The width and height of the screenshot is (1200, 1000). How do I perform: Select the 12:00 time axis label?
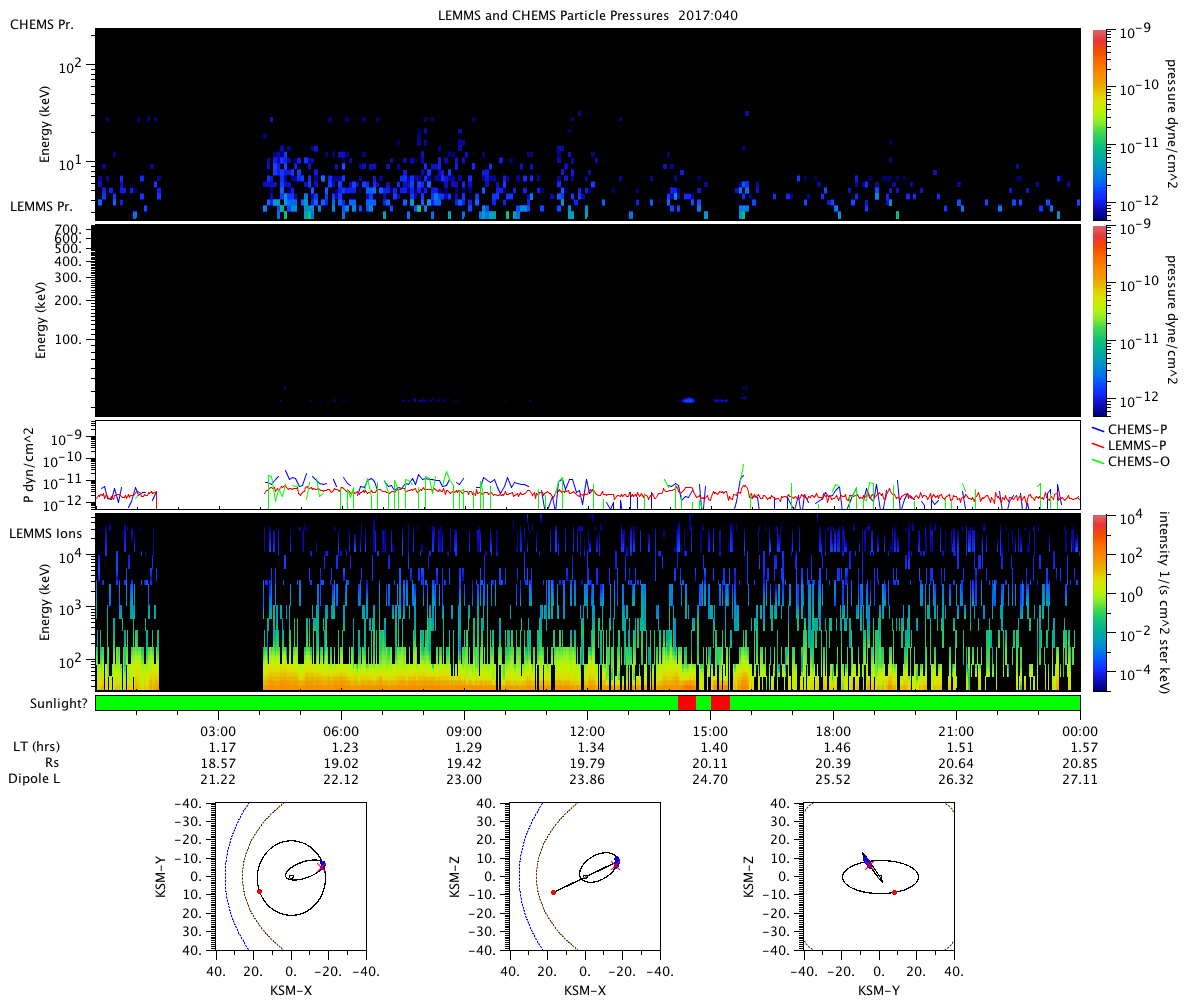587,731
